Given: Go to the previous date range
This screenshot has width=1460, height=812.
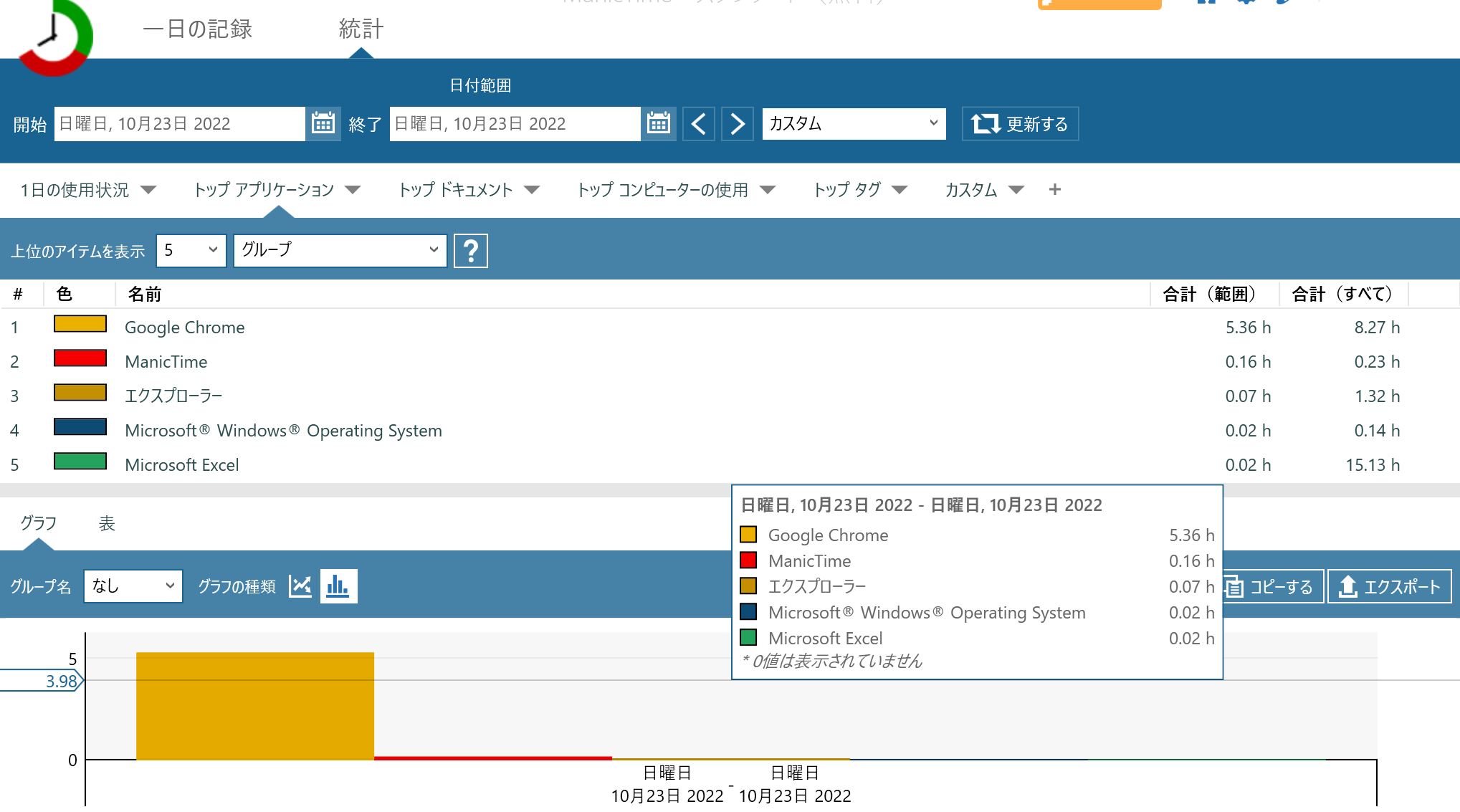Looking at the screenshot, I should coord(699,124).
